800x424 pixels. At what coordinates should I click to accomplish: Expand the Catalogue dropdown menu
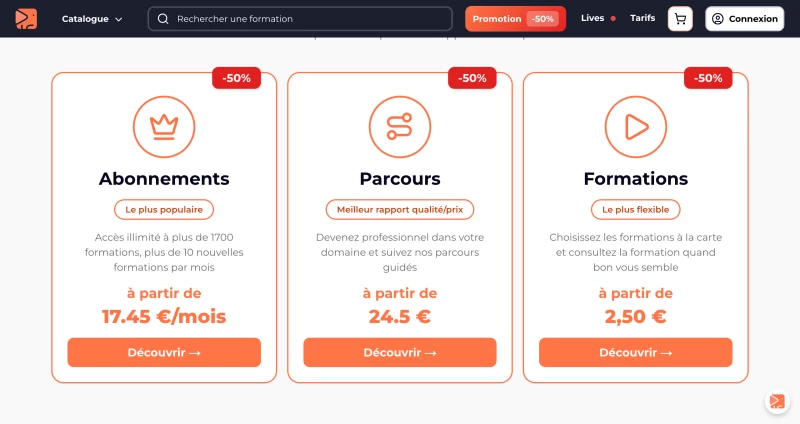tap(92, 19)
